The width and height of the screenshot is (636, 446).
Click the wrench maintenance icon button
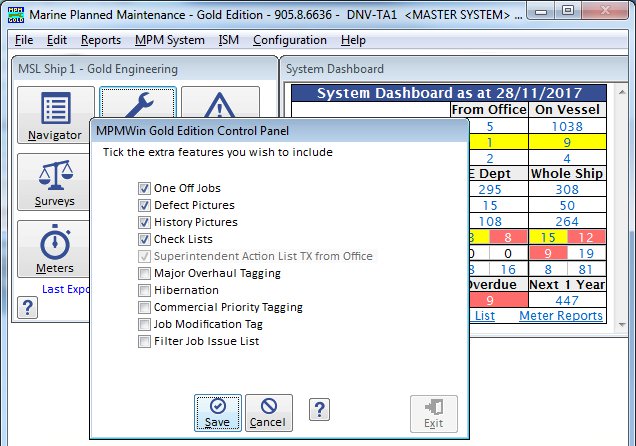[138, 102]
